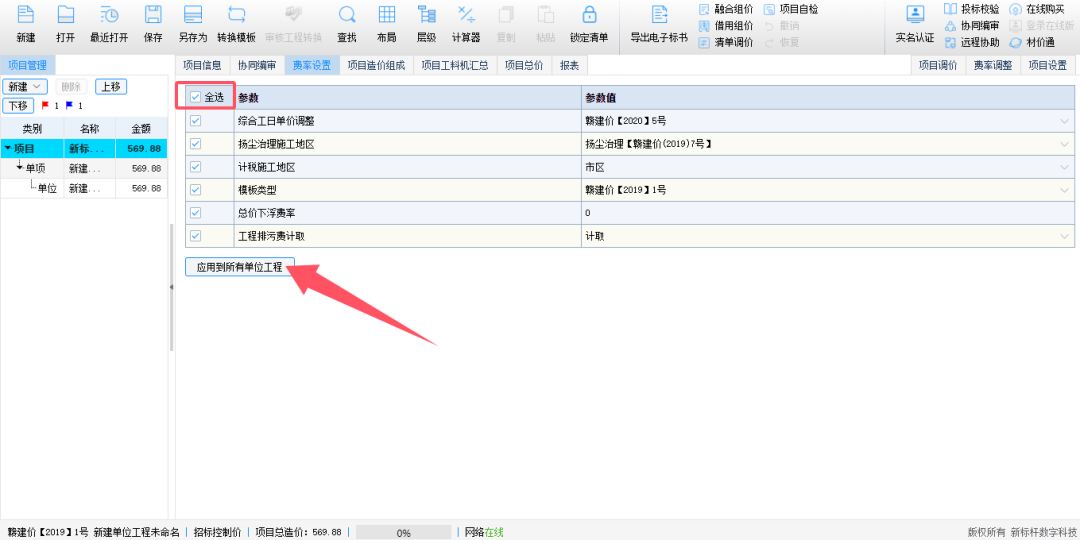Viewport: 1080px width, 540px height.
Task: Open the 报表 tab
Action: click(x=569, y=65)
